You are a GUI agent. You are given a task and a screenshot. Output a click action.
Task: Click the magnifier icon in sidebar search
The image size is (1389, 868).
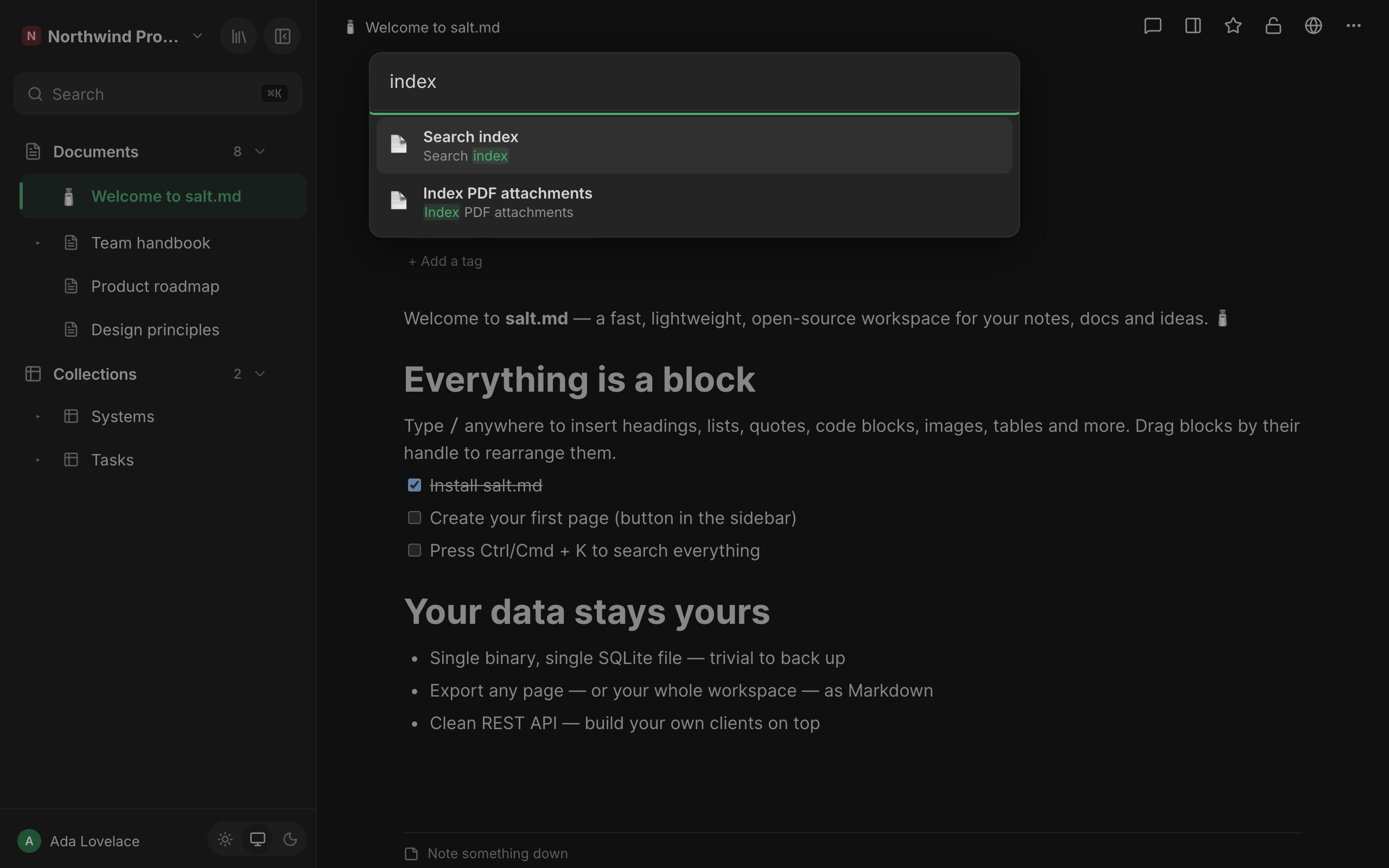36,94
